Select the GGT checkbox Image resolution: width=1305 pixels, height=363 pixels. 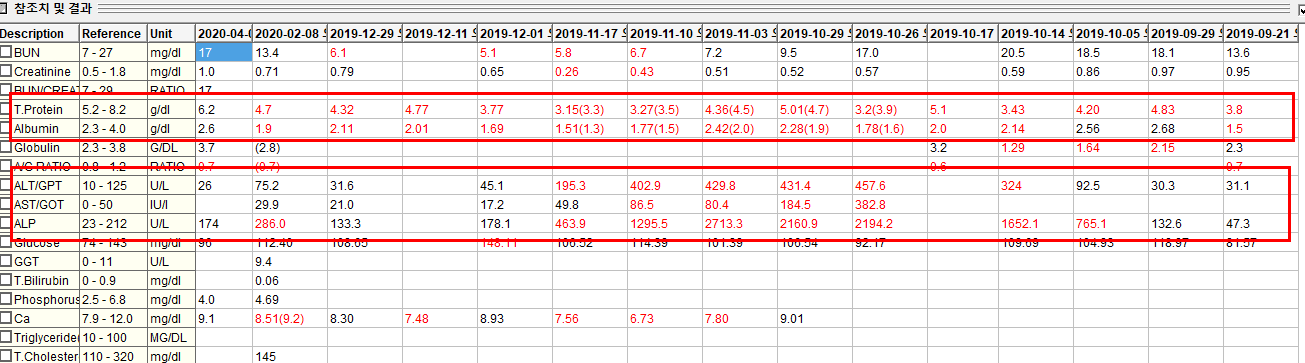pos(7,261)
